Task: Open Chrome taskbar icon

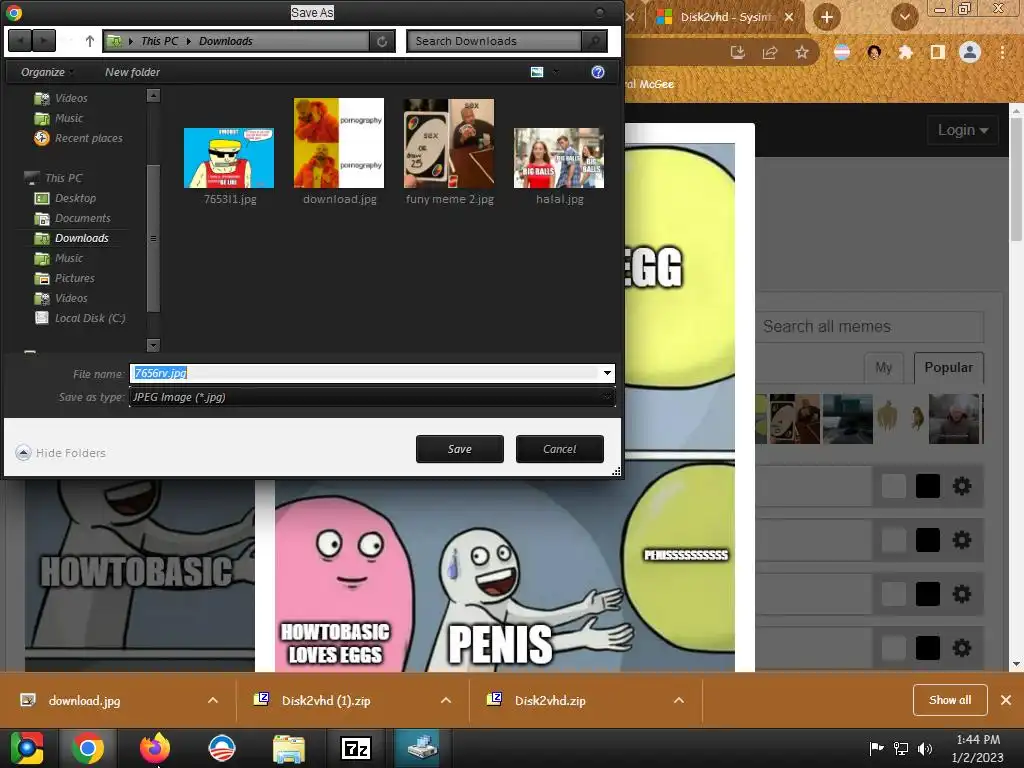Action: pos(88,748)
